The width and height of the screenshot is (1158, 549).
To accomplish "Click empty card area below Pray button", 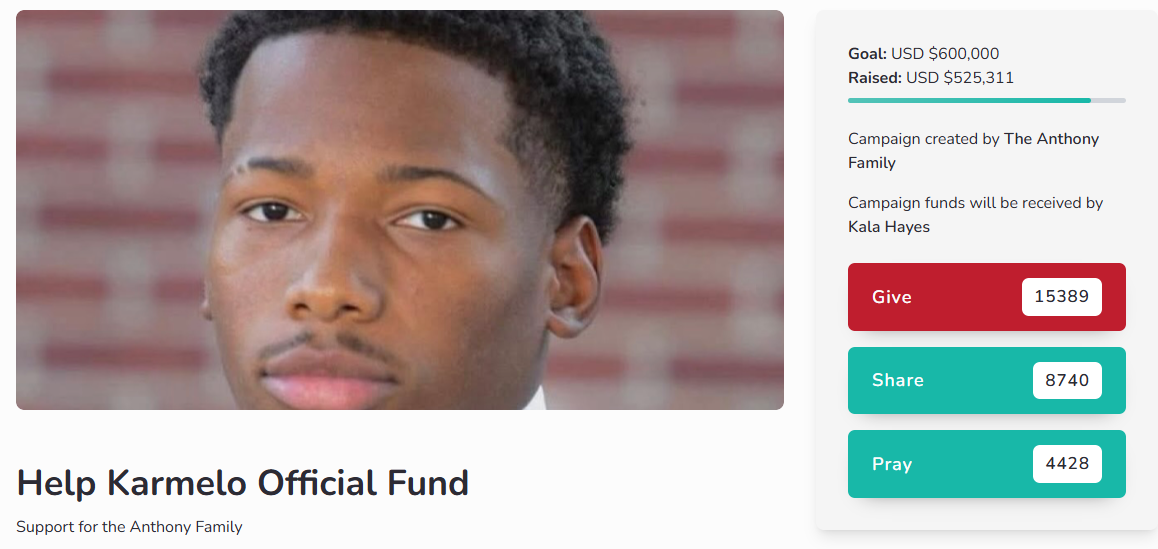I will click(987, 514).
